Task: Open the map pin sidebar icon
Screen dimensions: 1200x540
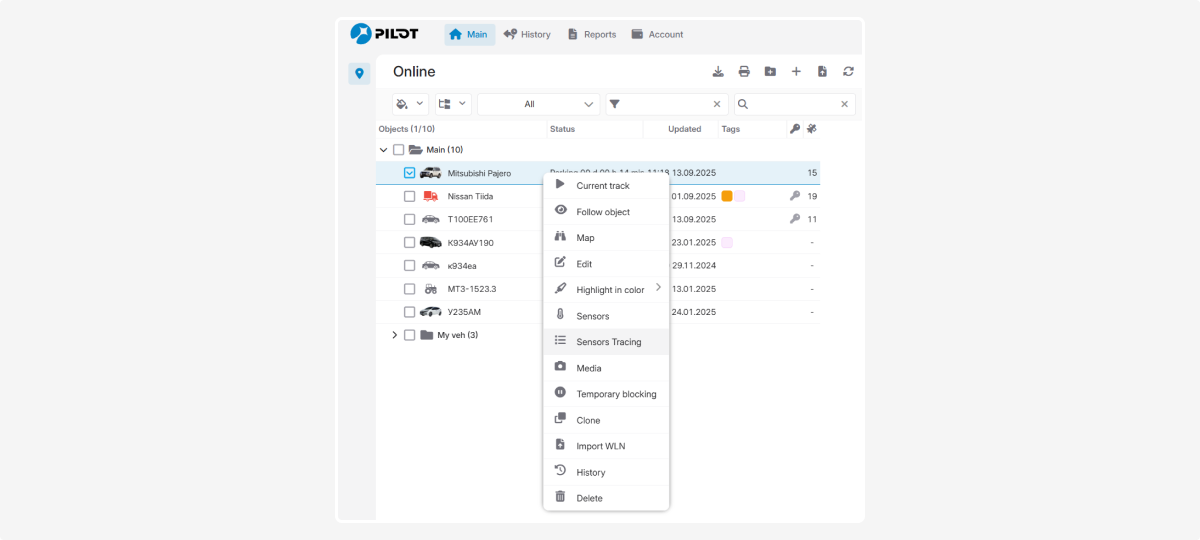Action: coord(359,73)
